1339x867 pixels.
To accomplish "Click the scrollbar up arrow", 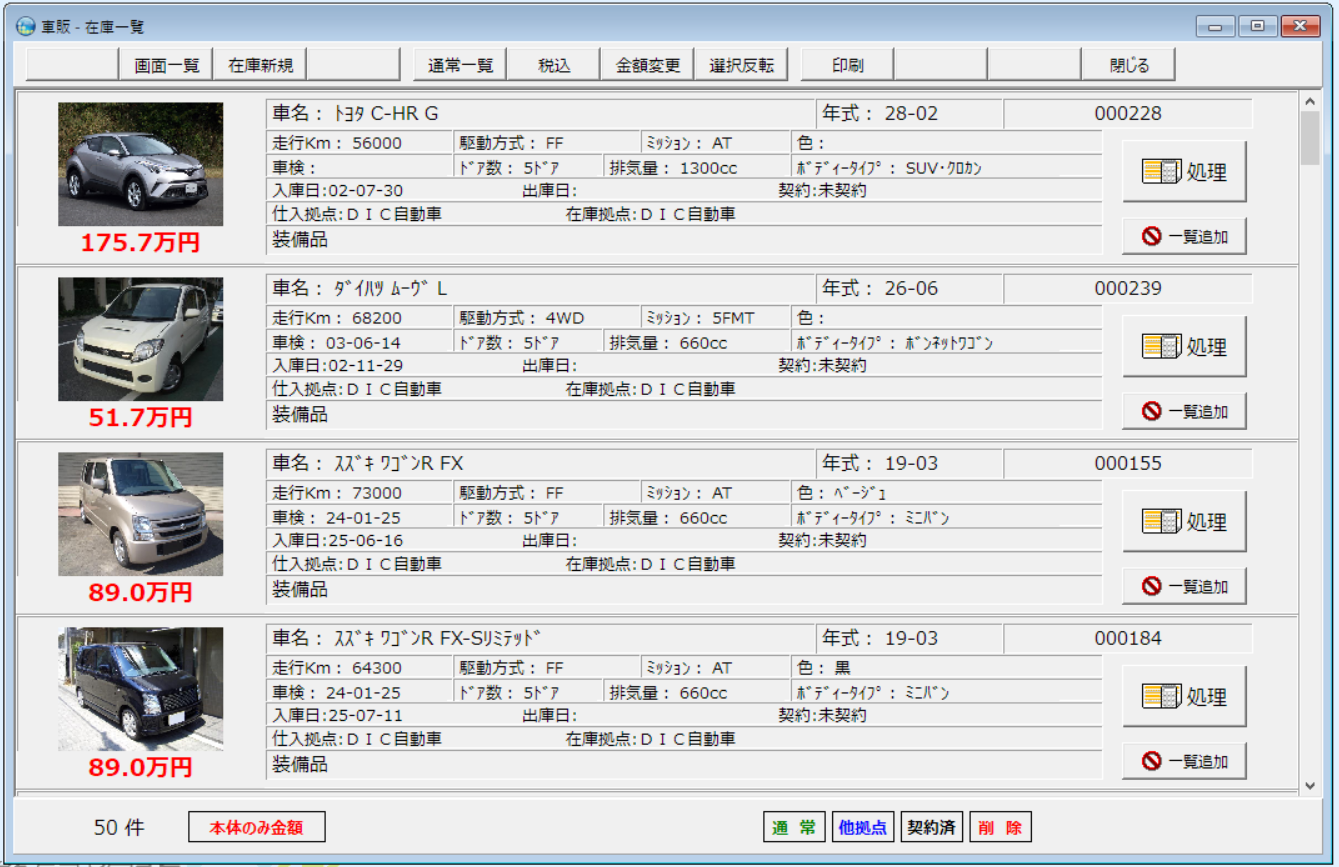I will (1310, 100).
